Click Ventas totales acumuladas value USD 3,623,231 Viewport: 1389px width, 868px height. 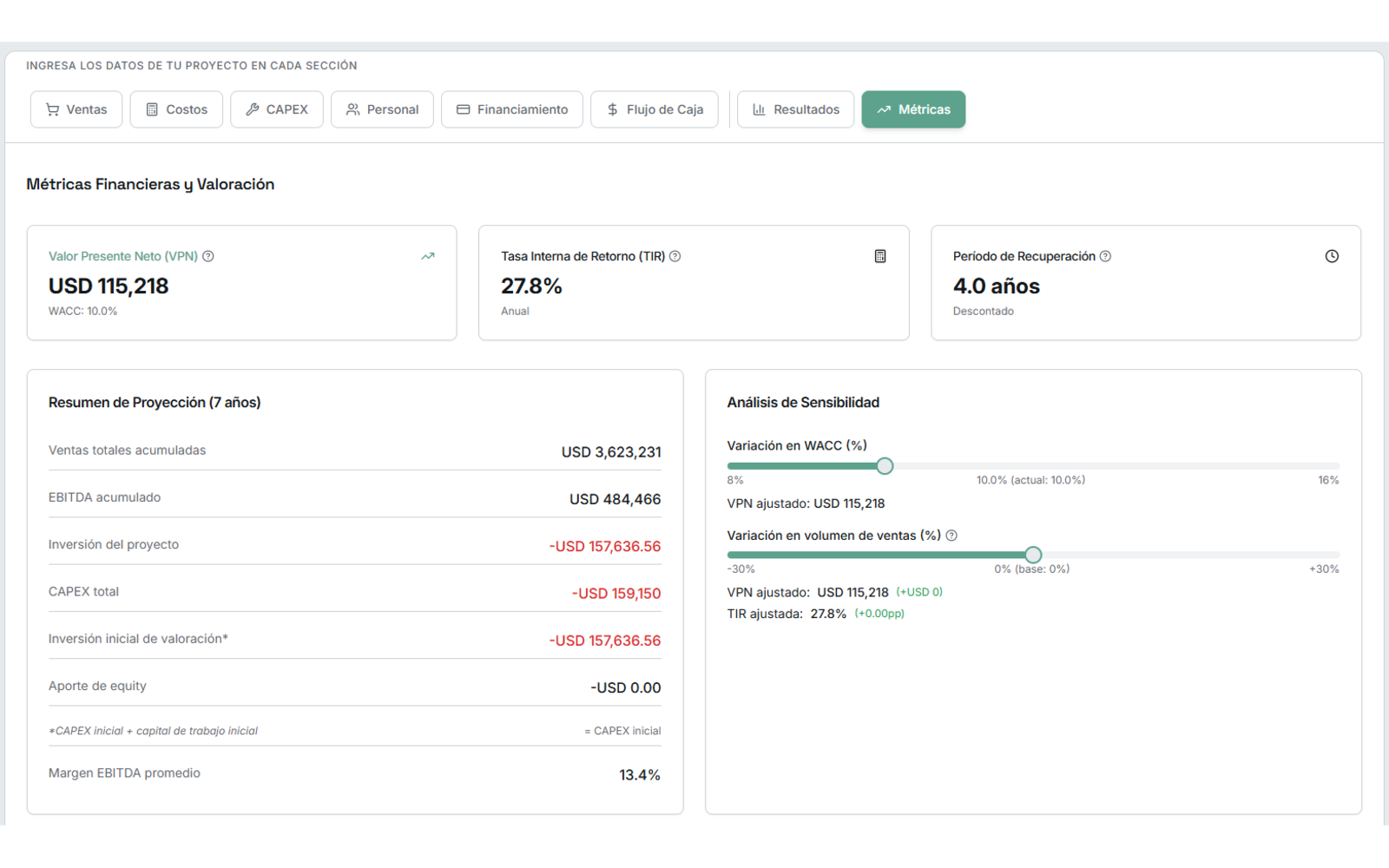pos(611,452)
